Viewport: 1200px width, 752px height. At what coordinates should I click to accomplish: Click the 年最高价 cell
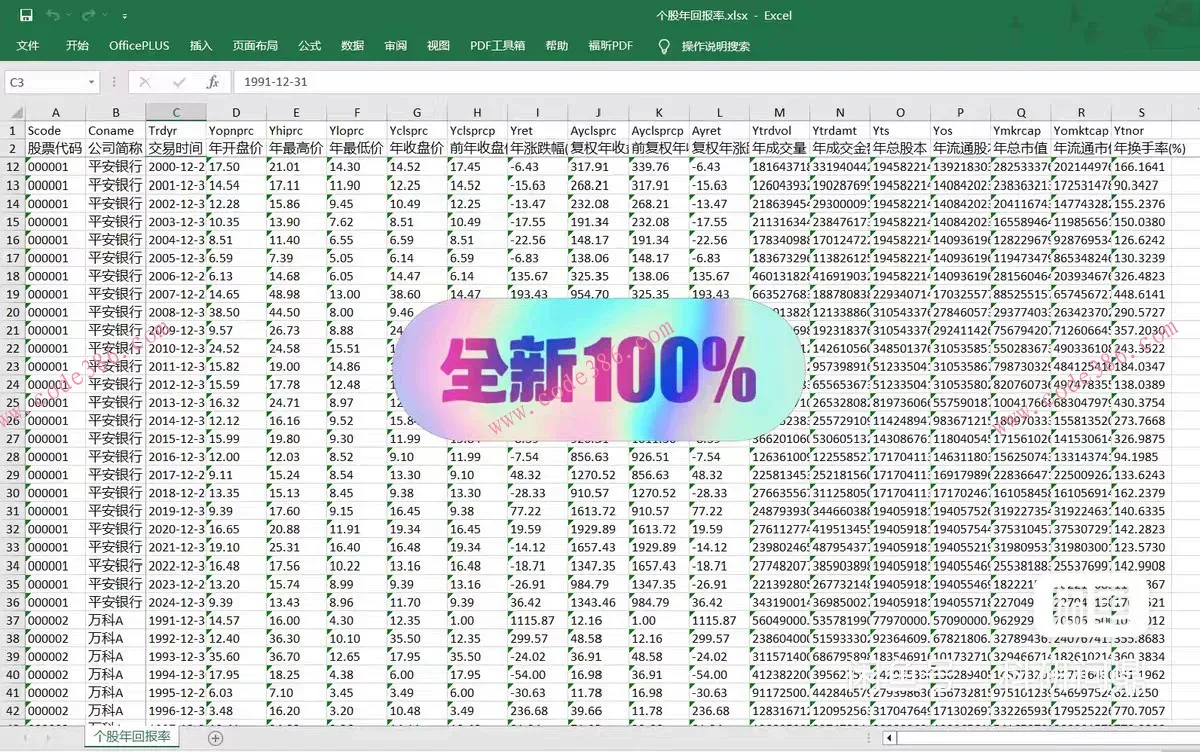(x=296, y=148)
